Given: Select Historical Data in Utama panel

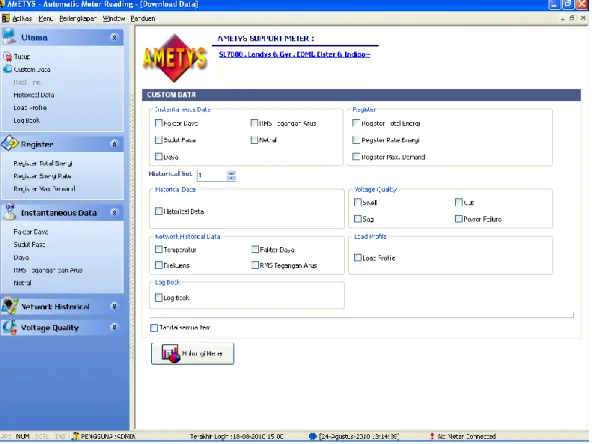Looking at the screenshot, I should coord(34,95).
